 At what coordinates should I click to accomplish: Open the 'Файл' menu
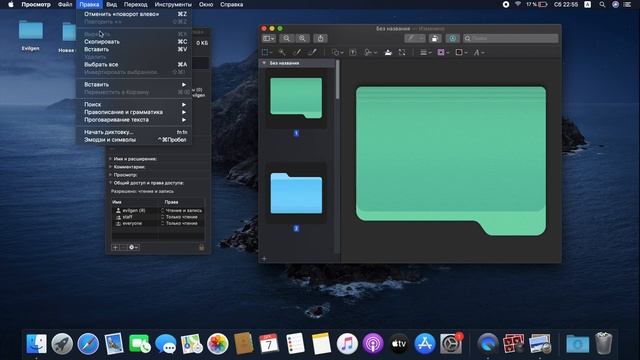[65, 4]
